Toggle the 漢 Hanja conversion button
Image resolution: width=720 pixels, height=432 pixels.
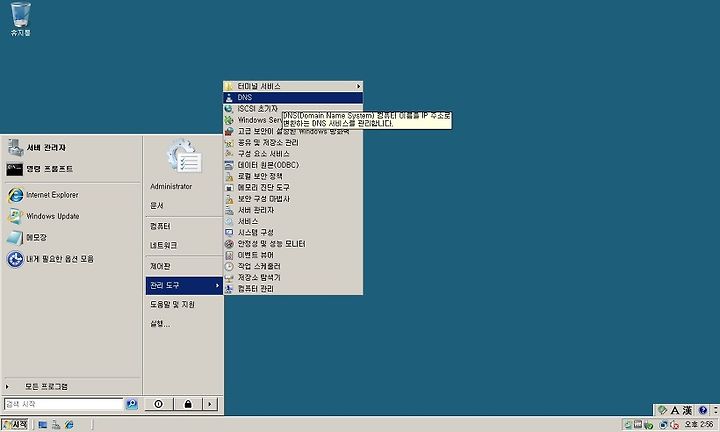pos(687,410)
